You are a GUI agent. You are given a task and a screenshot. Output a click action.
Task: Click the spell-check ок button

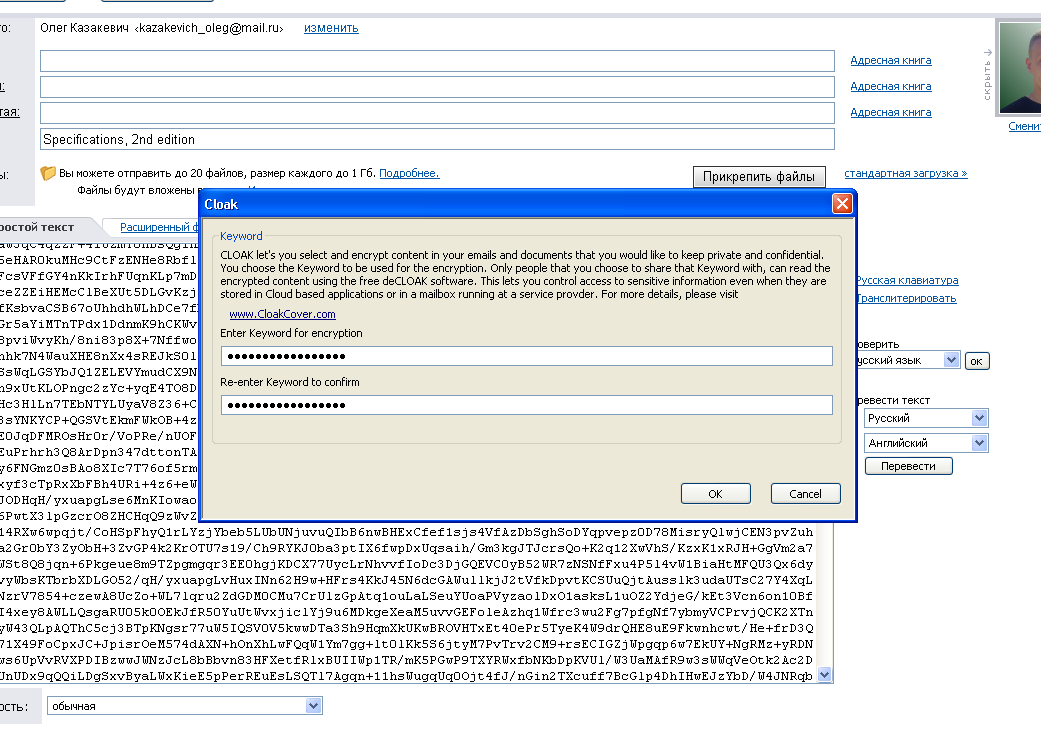pos(977,361)
